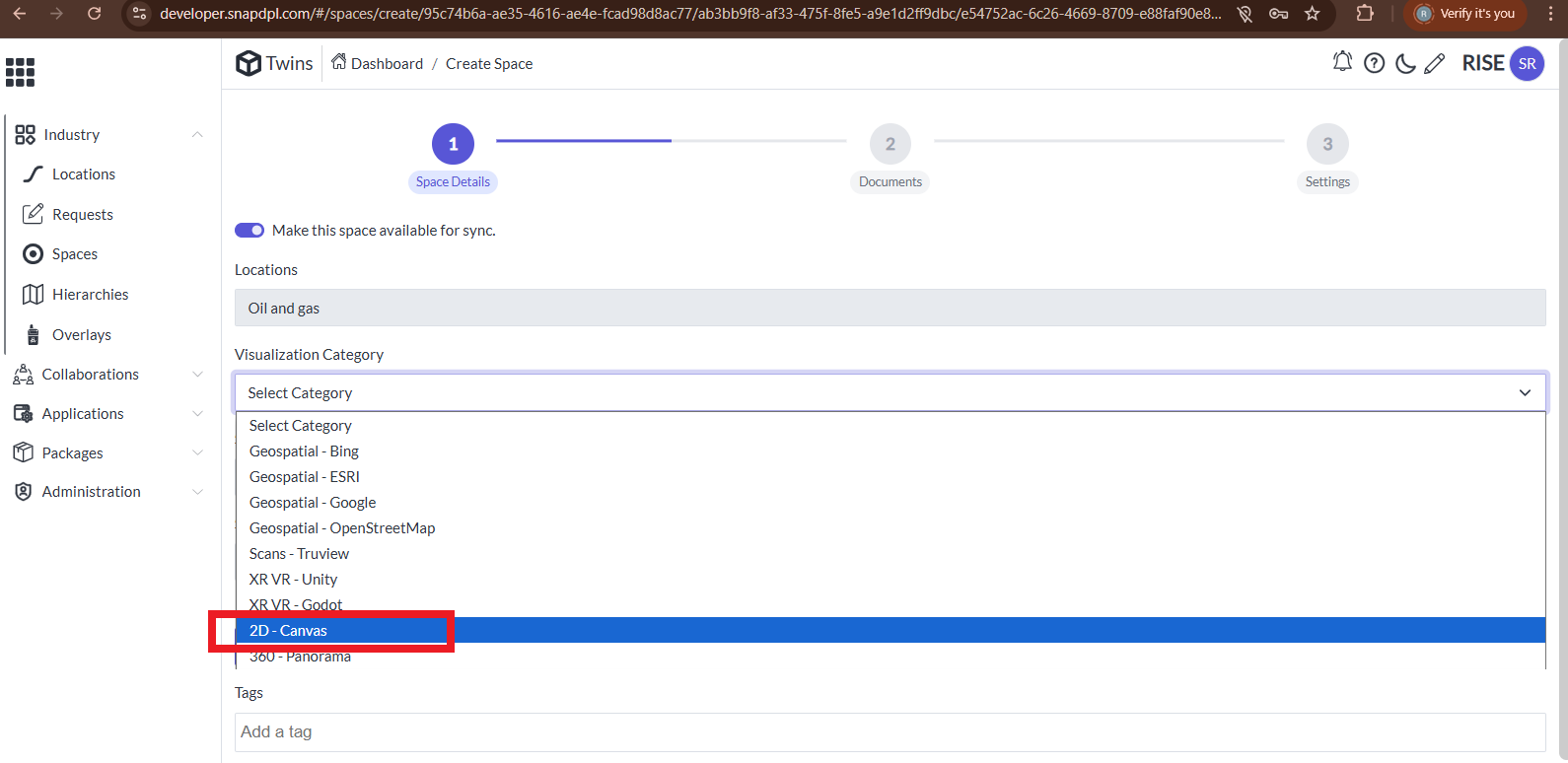Click the Hierarchies map icon
The height and width of the screenshot is (763, 1568).
tap(34, 295)
